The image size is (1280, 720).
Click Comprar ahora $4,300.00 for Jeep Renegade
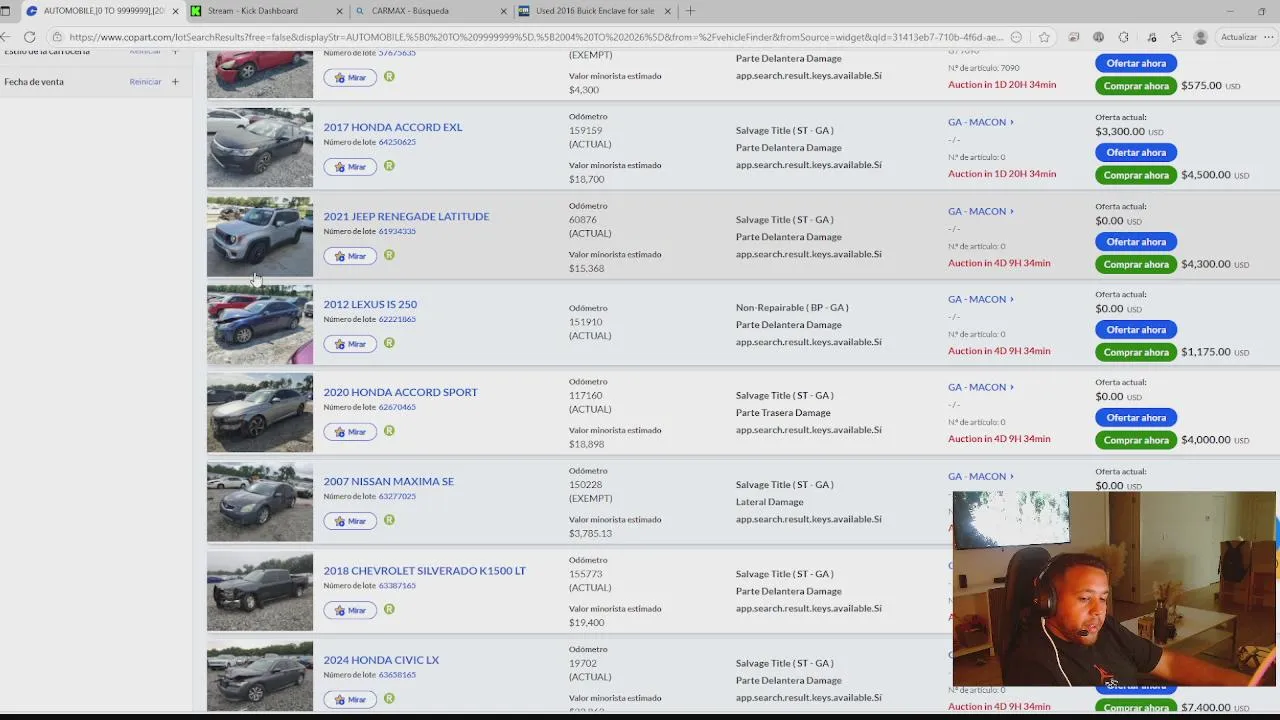click(1136, 264)
